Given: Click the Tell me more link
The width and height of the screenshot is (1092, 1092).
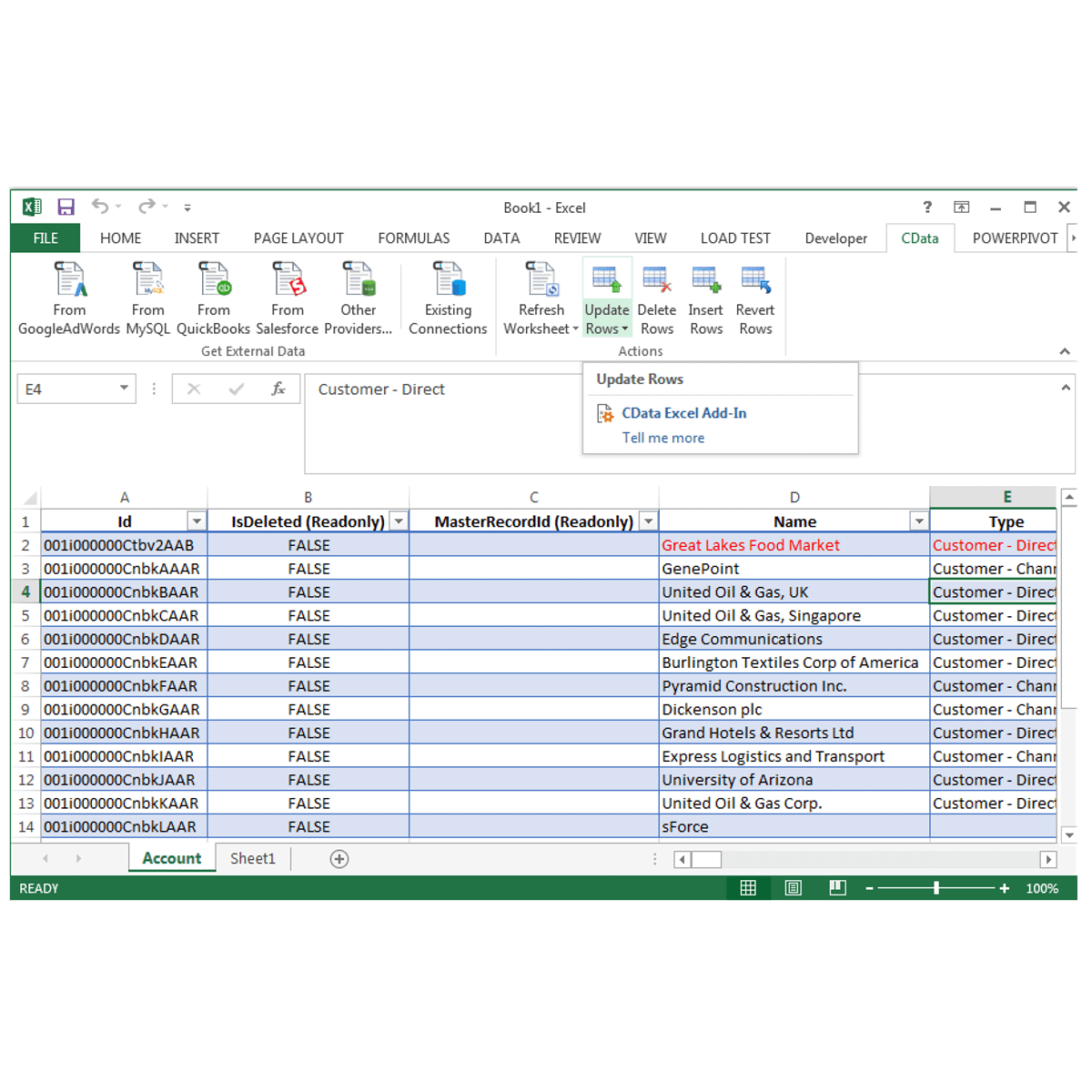Looking at the screenshot, I should click(663, 438).
